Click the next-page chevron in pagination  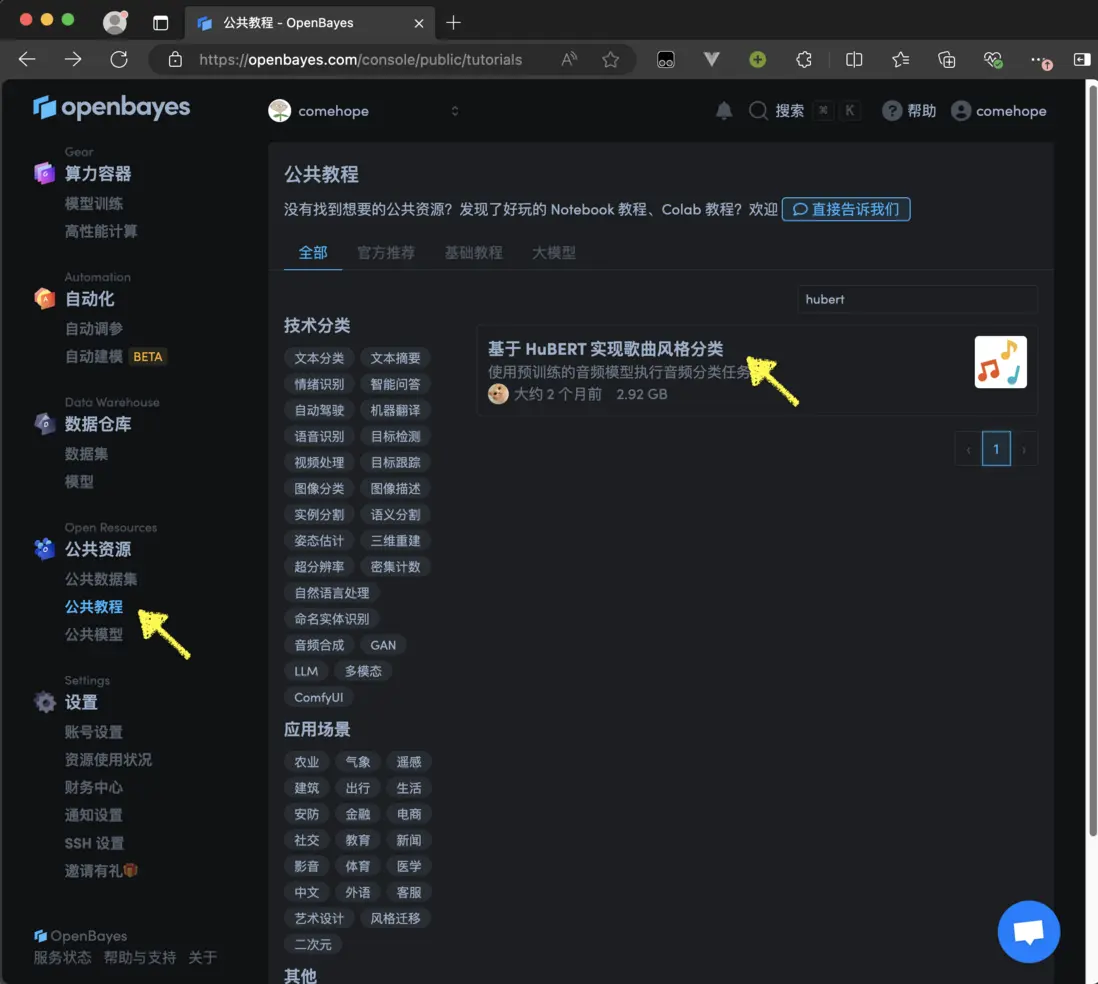[x=1024, y=448]
